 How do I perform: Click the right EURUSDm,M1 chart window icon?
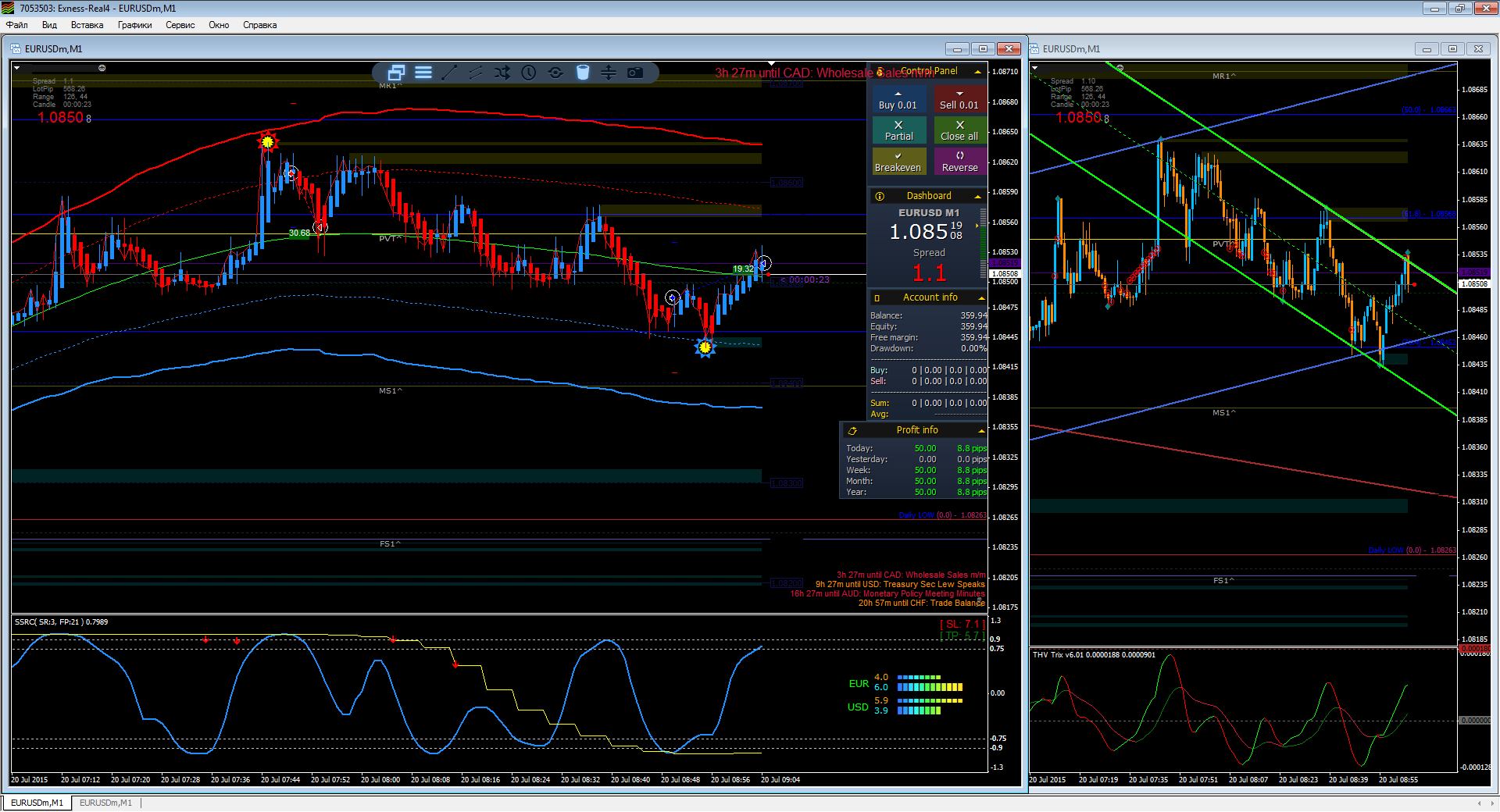(x=1034, y=48)
